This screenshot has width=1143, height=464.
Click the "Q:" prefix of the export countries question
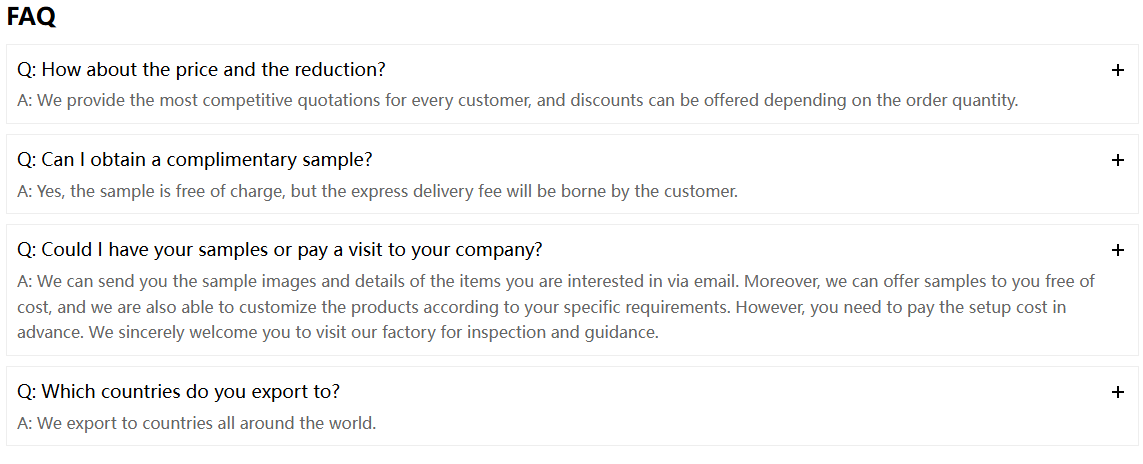pos(27,392)
